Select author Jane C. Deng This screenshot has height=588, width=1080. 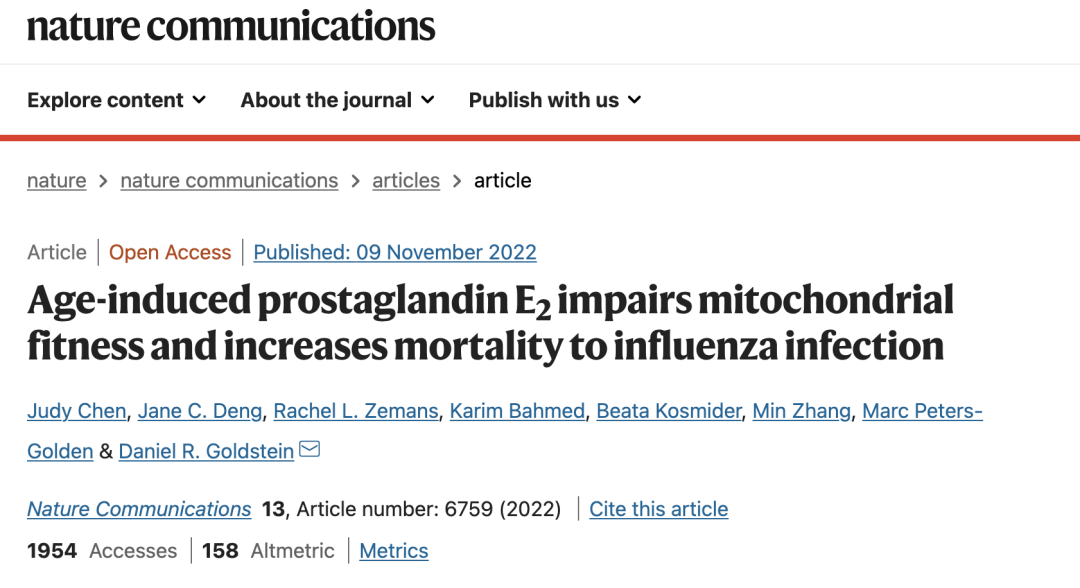[200, 411]
